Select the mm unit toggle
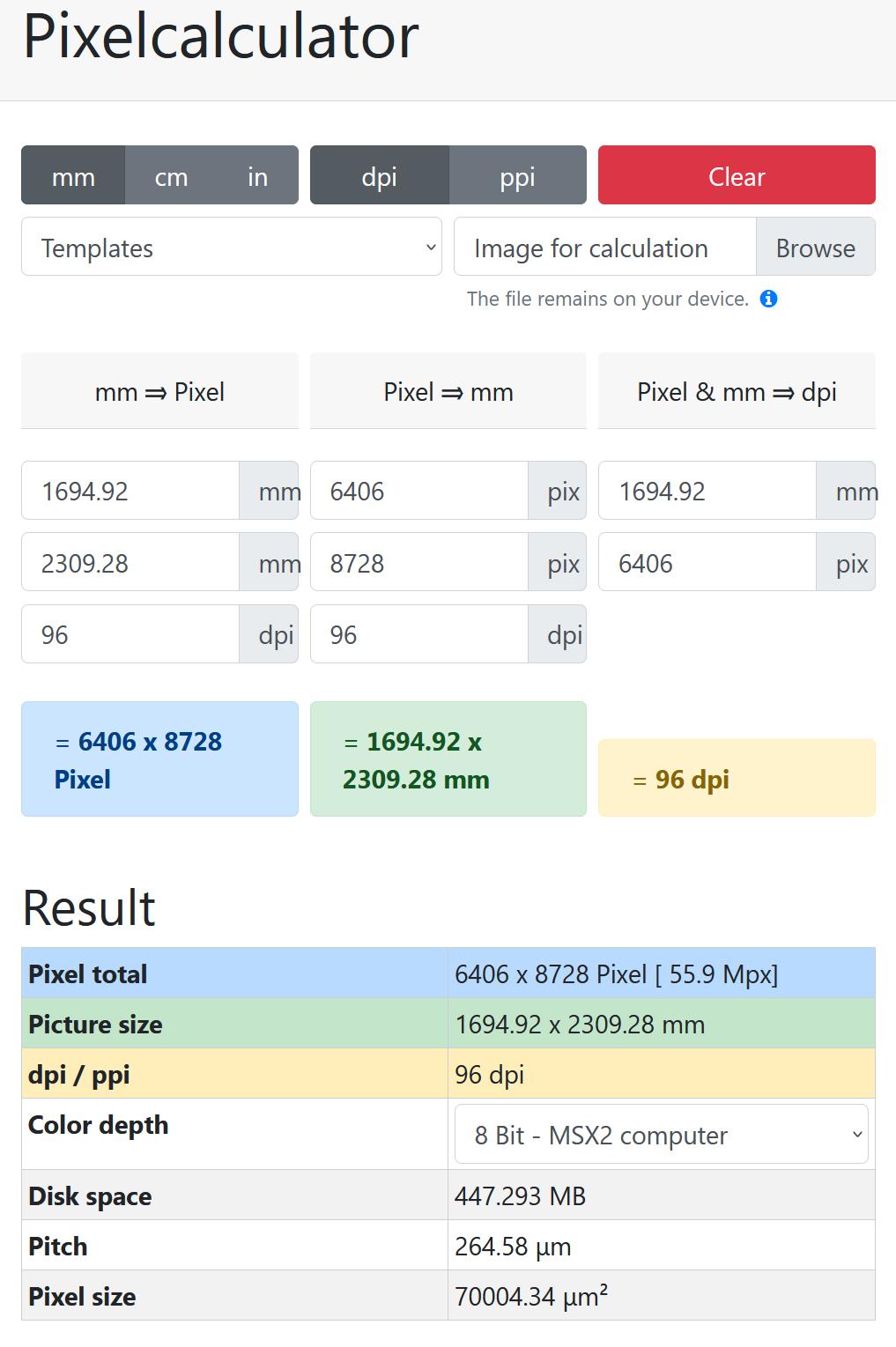The image size is (896, 1347). pos(73,176)
